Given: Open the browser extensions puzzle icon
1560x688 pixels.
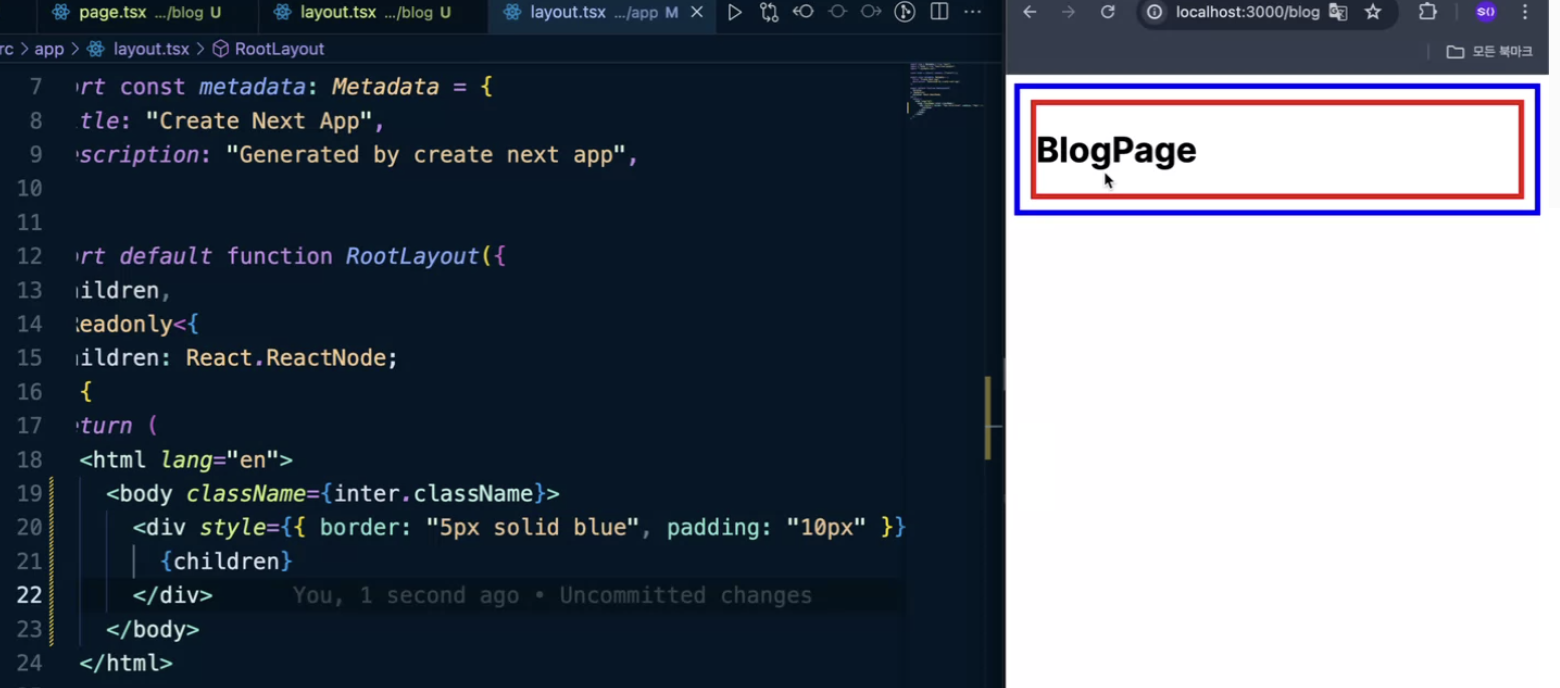Looking at the screenshot, I should click(x=1428, y=12).
